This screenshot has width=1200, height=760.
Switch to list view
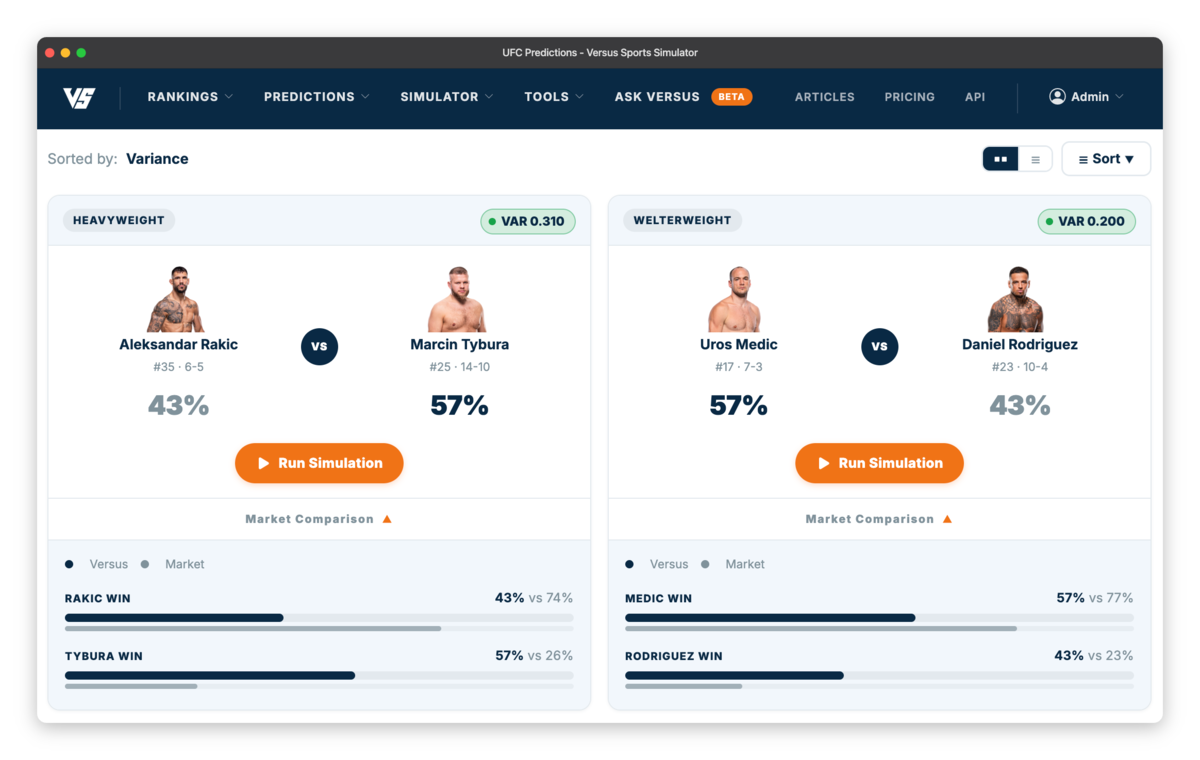[1035, 159]
